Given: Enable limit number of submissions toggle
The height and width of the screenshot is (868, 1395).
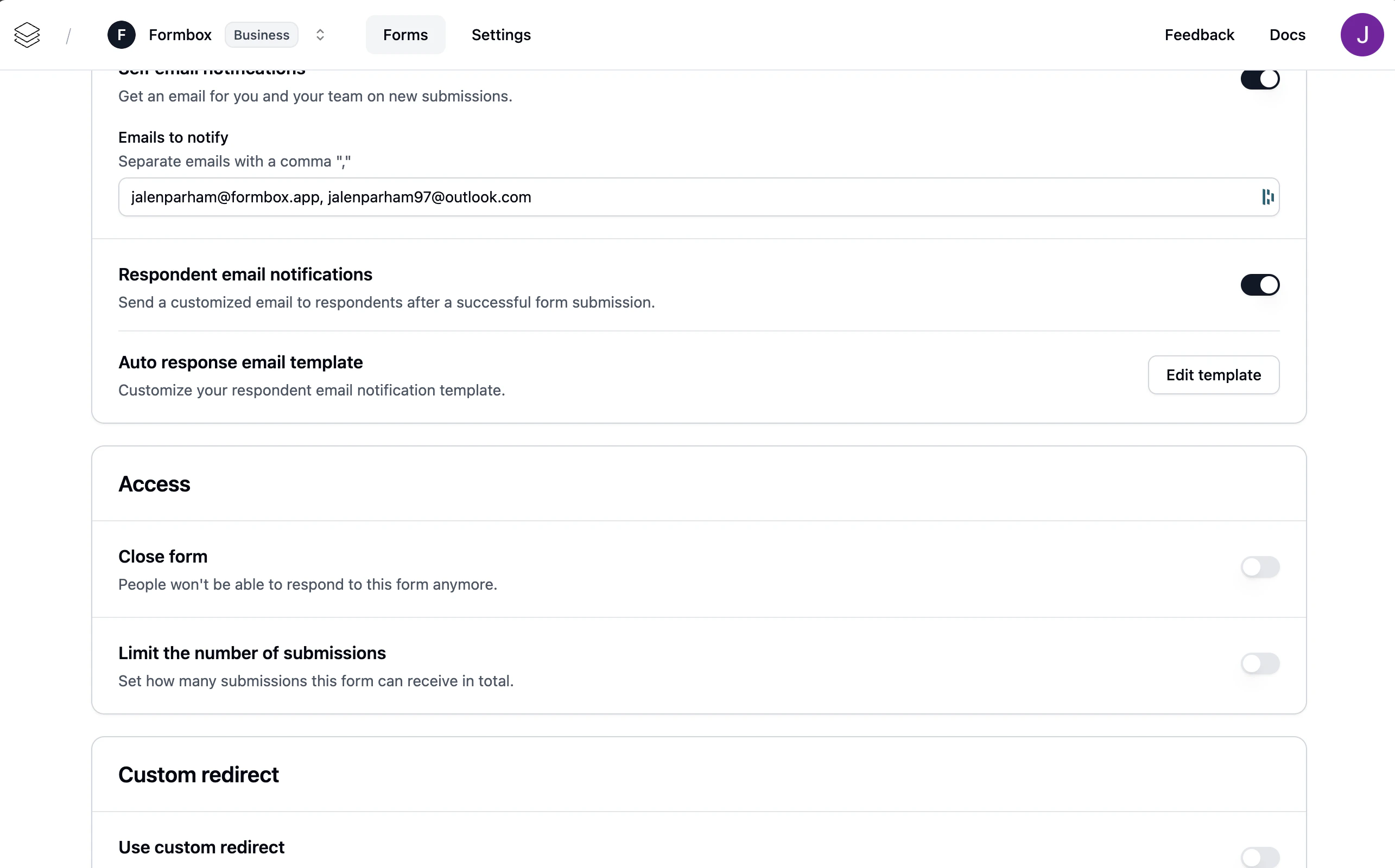Looking at the screenshot, I should (x=1259, y=663).
